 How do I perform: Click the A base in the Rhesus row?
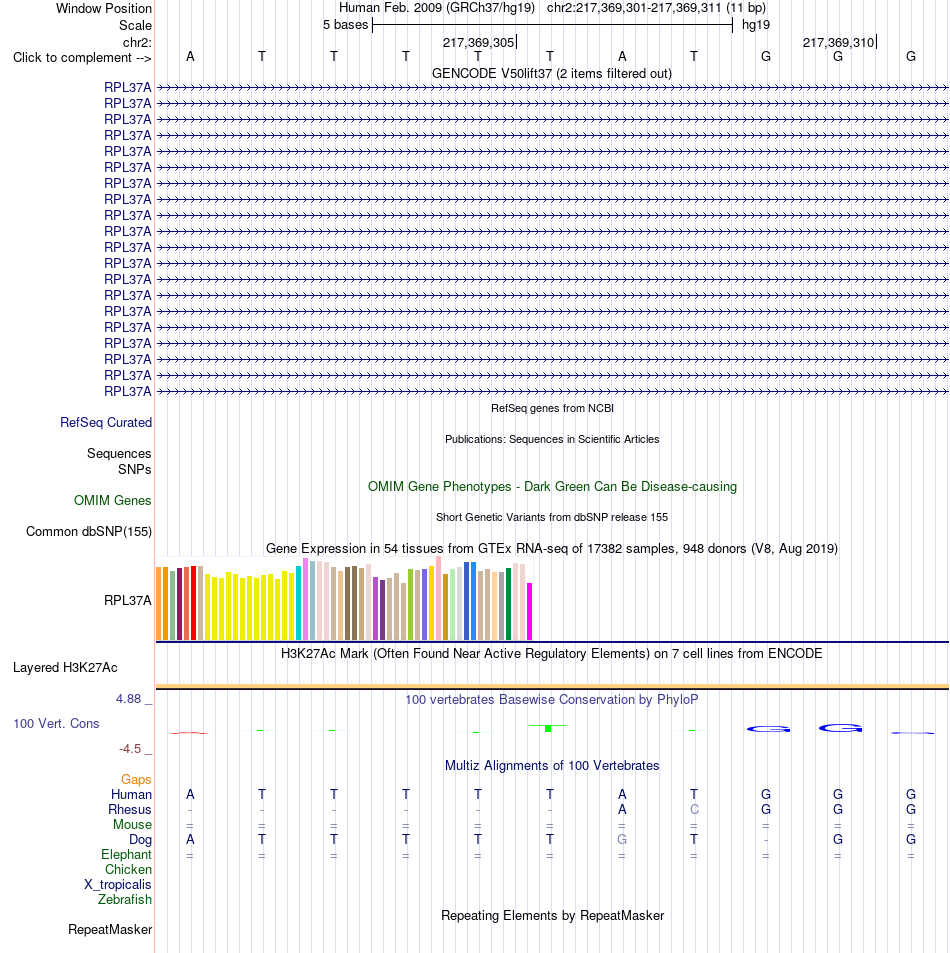click(622, 810)
